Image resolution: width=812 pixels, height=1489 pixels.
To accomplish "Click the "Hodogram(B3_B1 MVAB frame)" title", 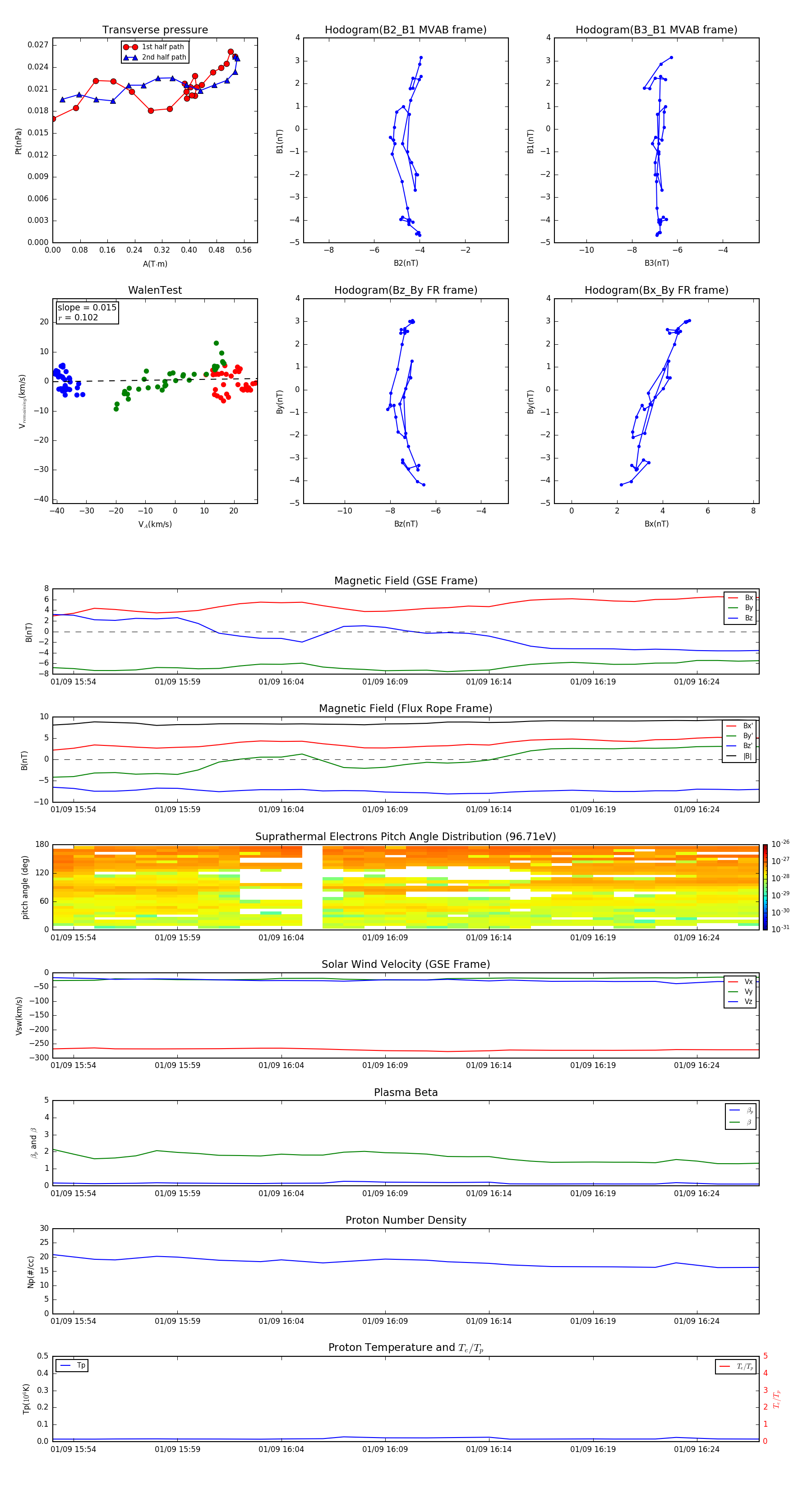I will click(656, 30).
